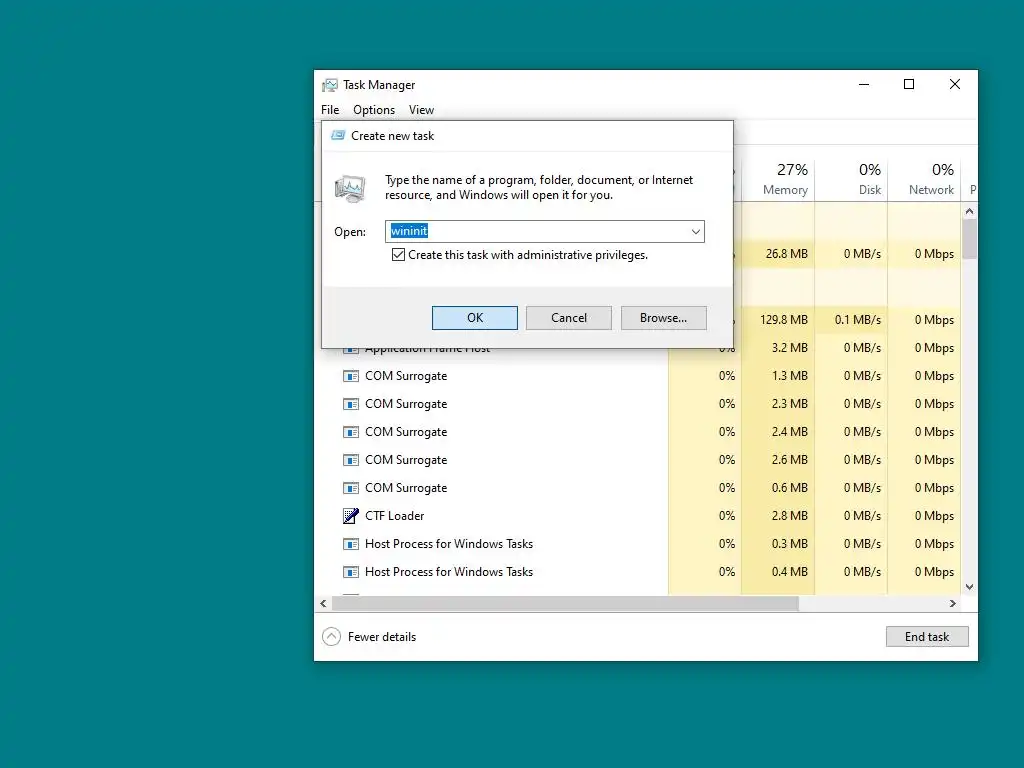Click the vertical scrollbar up arrow
The width and height of the screenshot is (1024, 768).
point(970,211)
